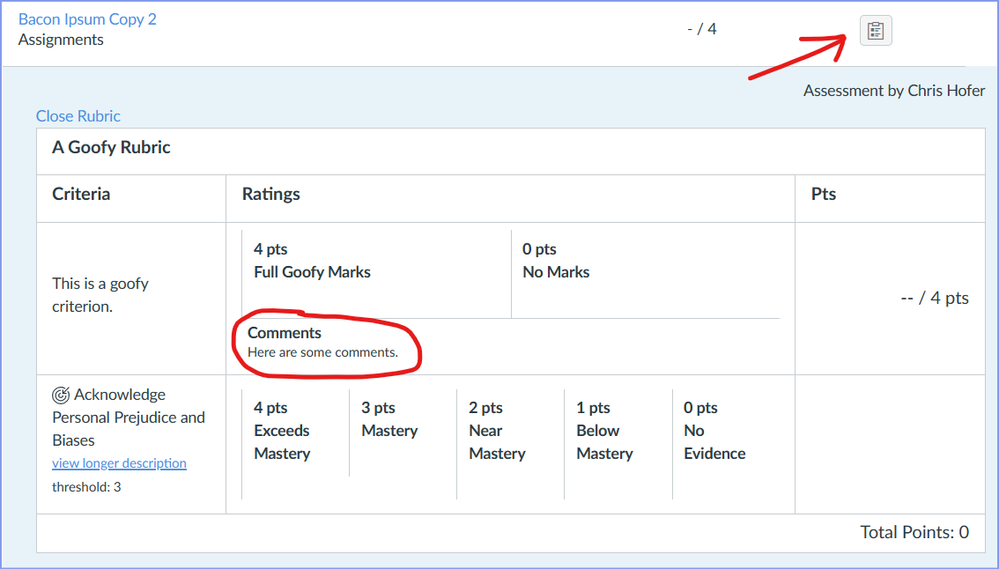
Task: Click the A Goofy Rubric title
Action: [x=111, y=148]
